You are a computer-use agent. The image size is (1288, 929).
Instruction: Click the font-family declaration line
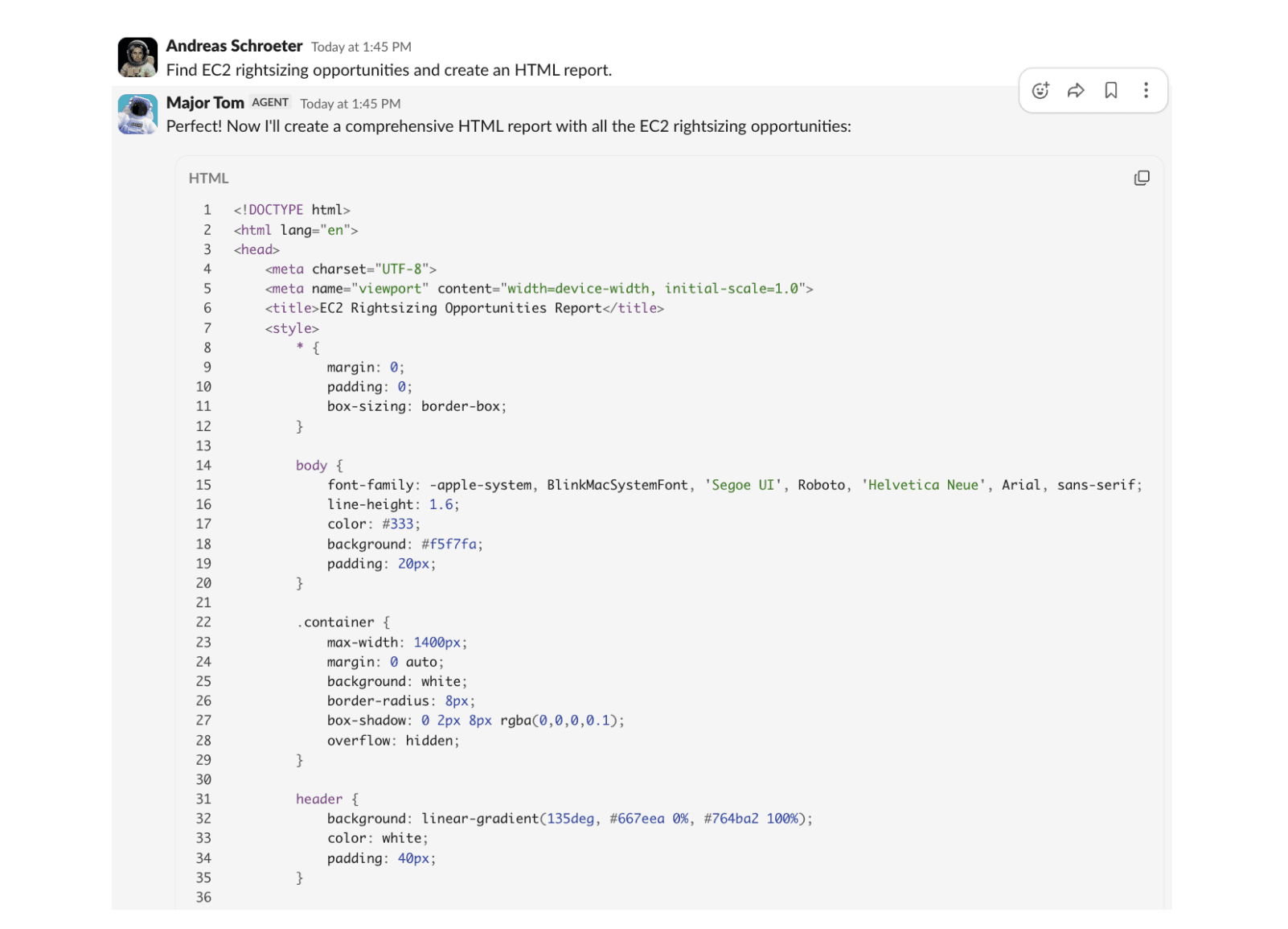click(735, 485)
